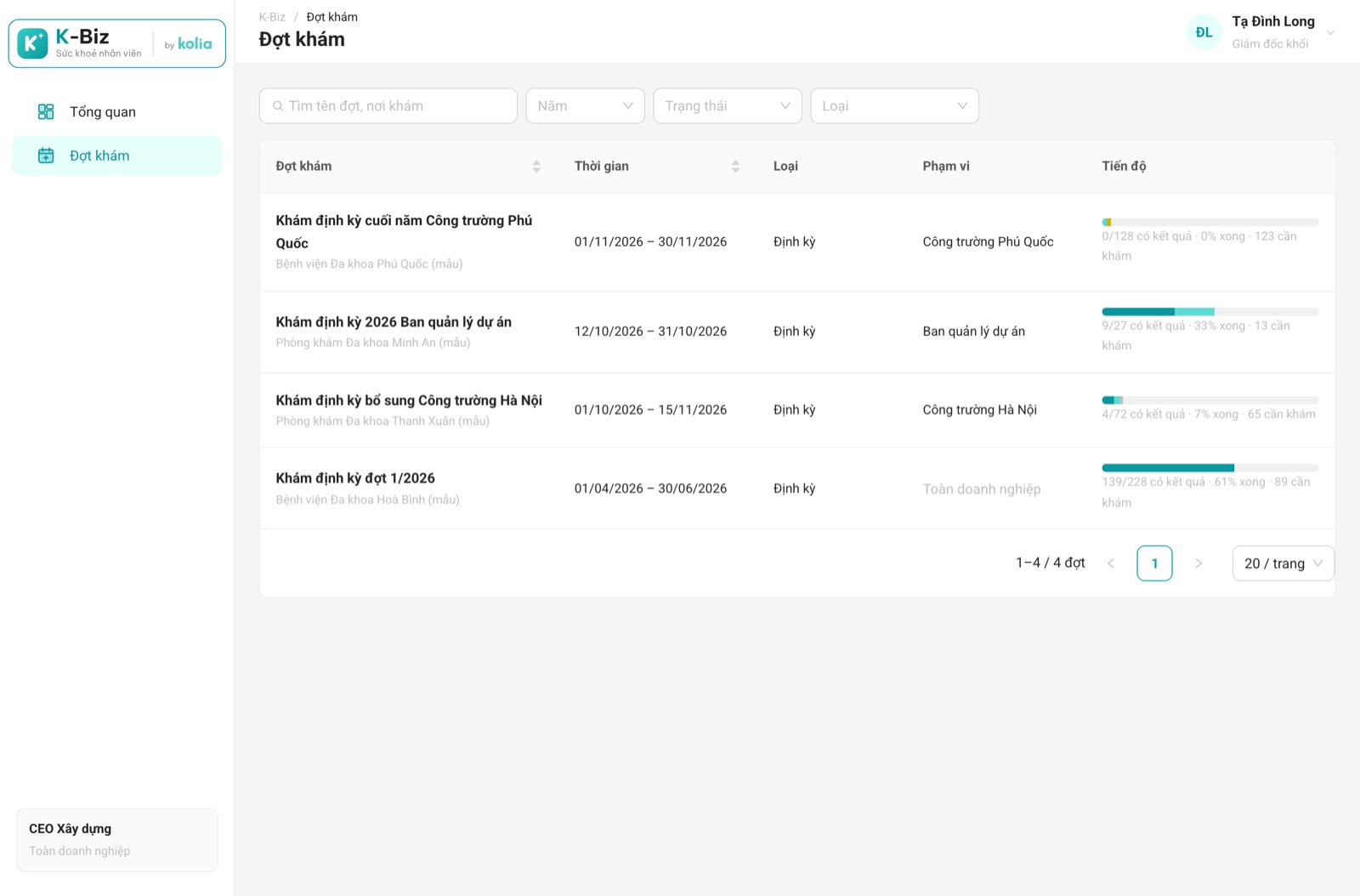Click date 01/10/2026 – 15/11/2026
1360x896 pixels.
[x=651, y=410]
